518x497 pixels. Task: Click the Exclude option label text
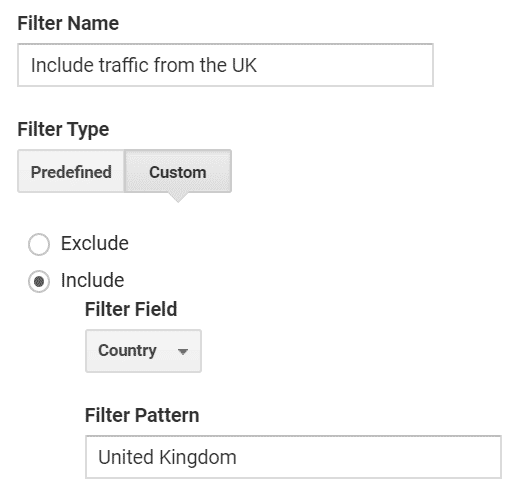coord(95,243)
